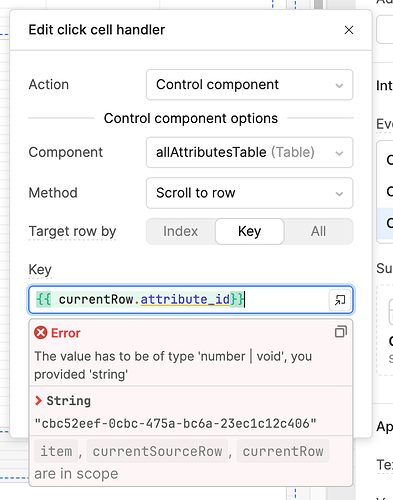
Task: Open the Method dropdown showing Scroll to row
Action: coord(249,193)
